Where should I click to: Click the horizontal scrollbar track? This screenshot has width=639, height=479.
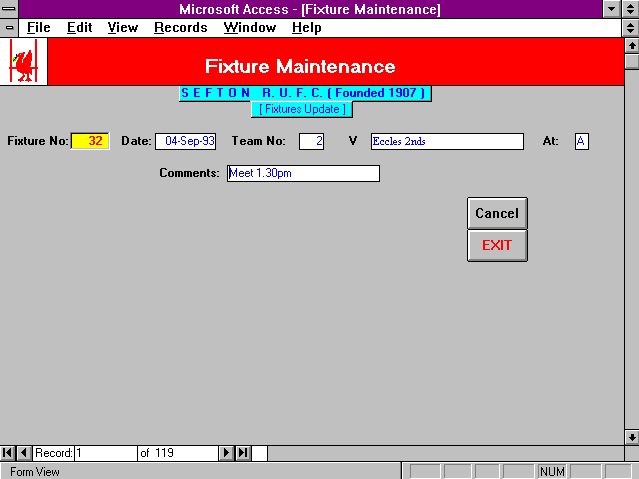click(446, 453)
